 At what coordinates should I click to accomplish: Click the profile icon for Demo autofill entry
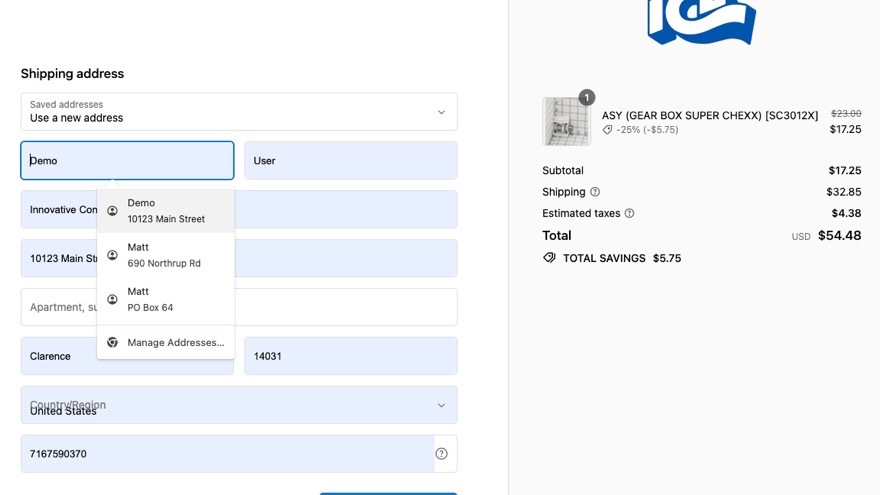[112, 211]
